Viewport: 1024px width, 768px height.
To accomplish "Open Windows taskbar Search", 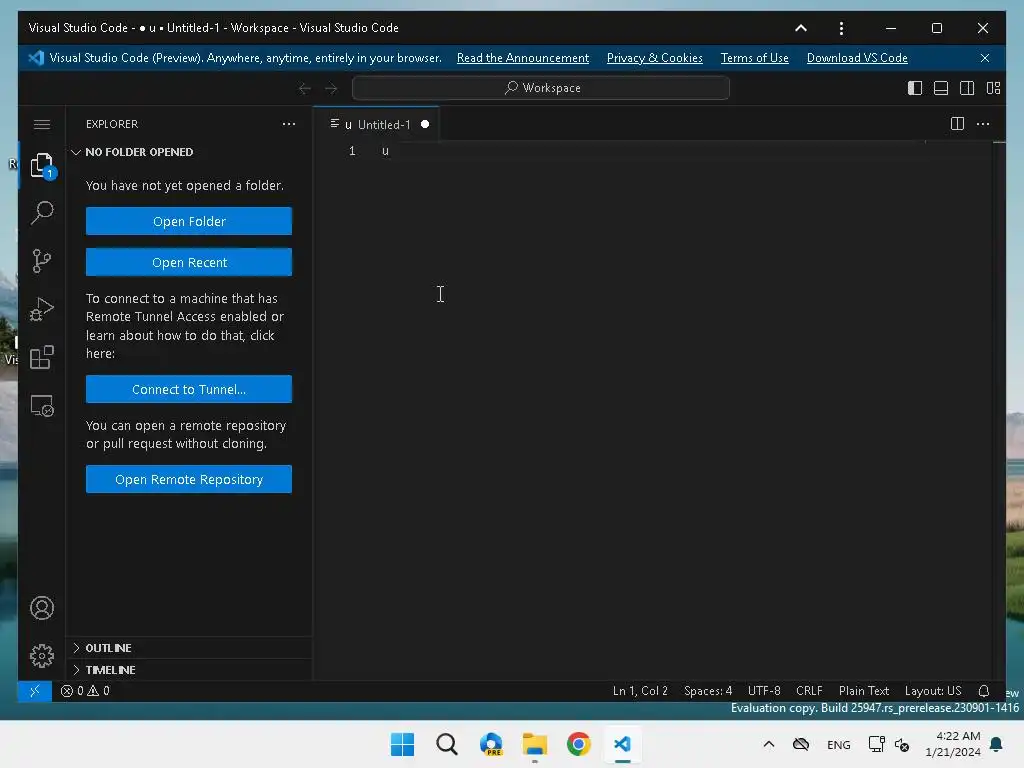I will [447, 744].
